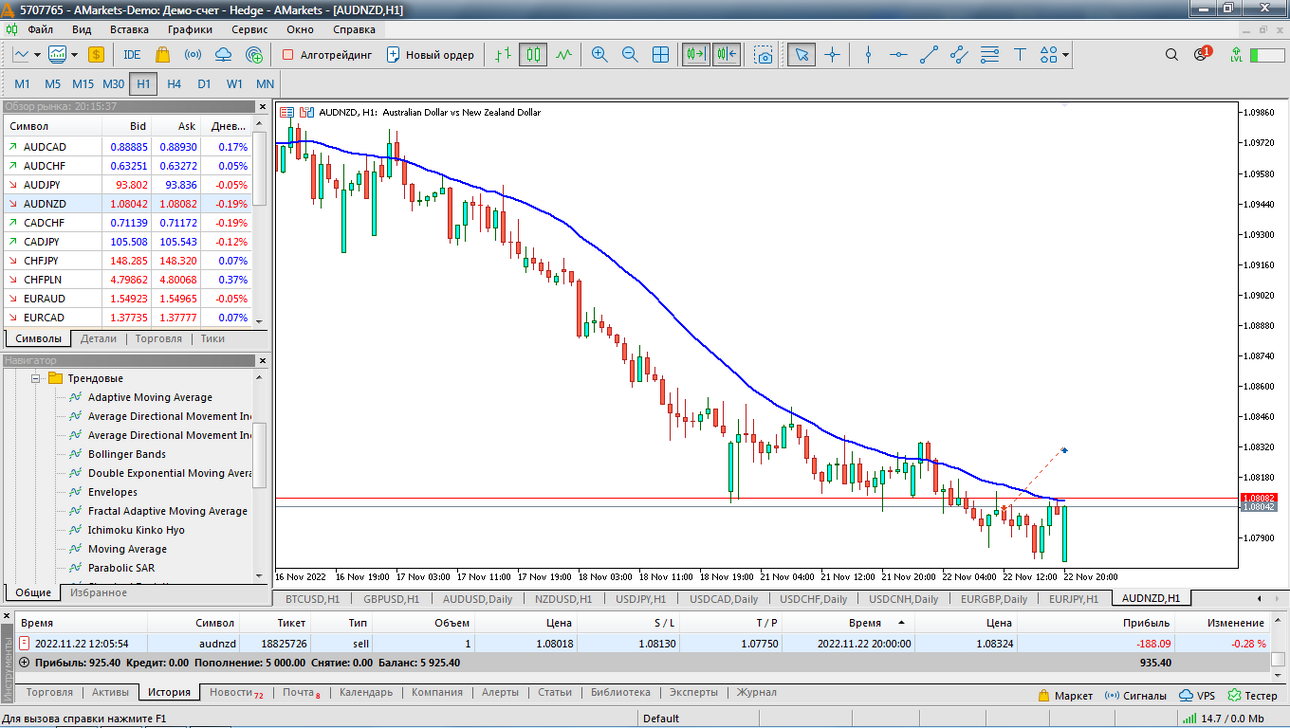This screenshot has width=1290, height=728.
Task: Select the crosshair tool
Action: pos(832,54)
